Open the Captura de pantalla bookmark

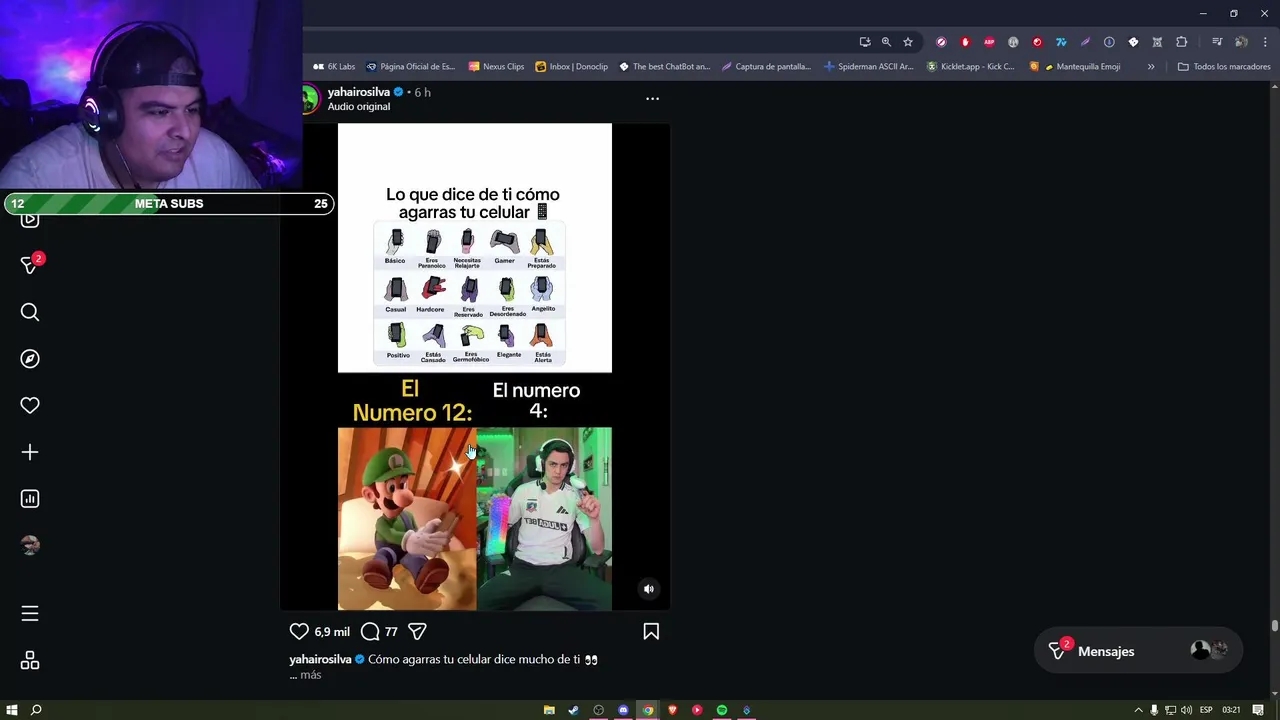pyautogui.click(x=766, y=67)
